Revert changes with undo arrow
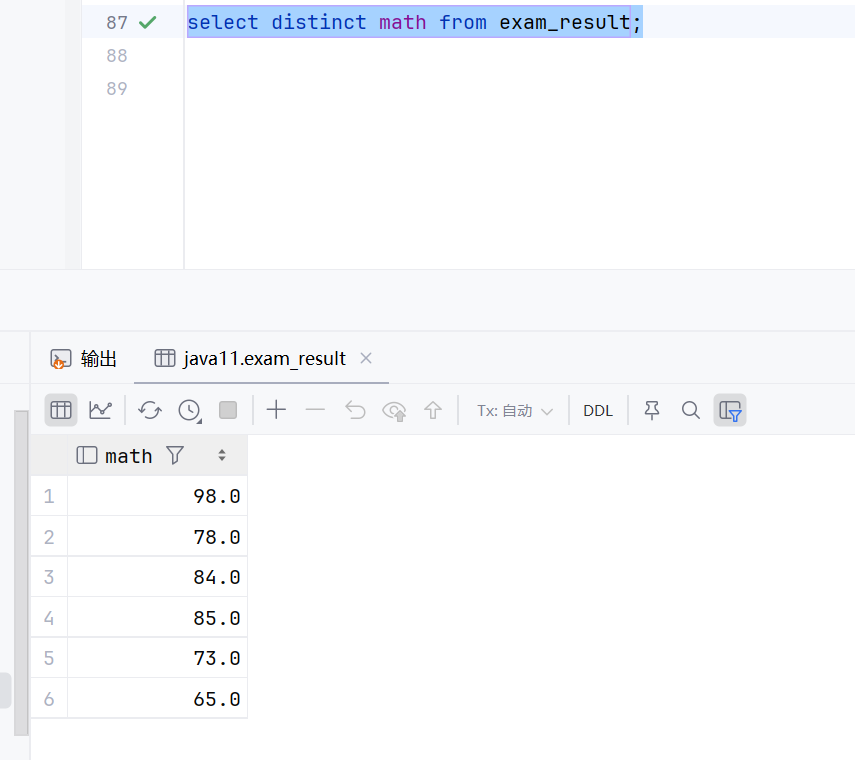Viewport: 855px width, 760px height. click(355, 410)
